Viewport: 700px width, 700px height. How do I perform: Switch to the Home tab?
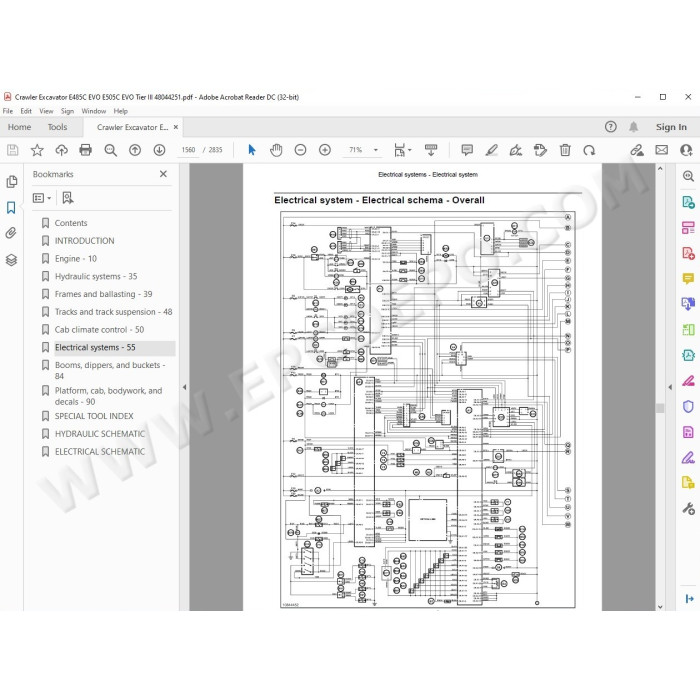pos(20,127)
